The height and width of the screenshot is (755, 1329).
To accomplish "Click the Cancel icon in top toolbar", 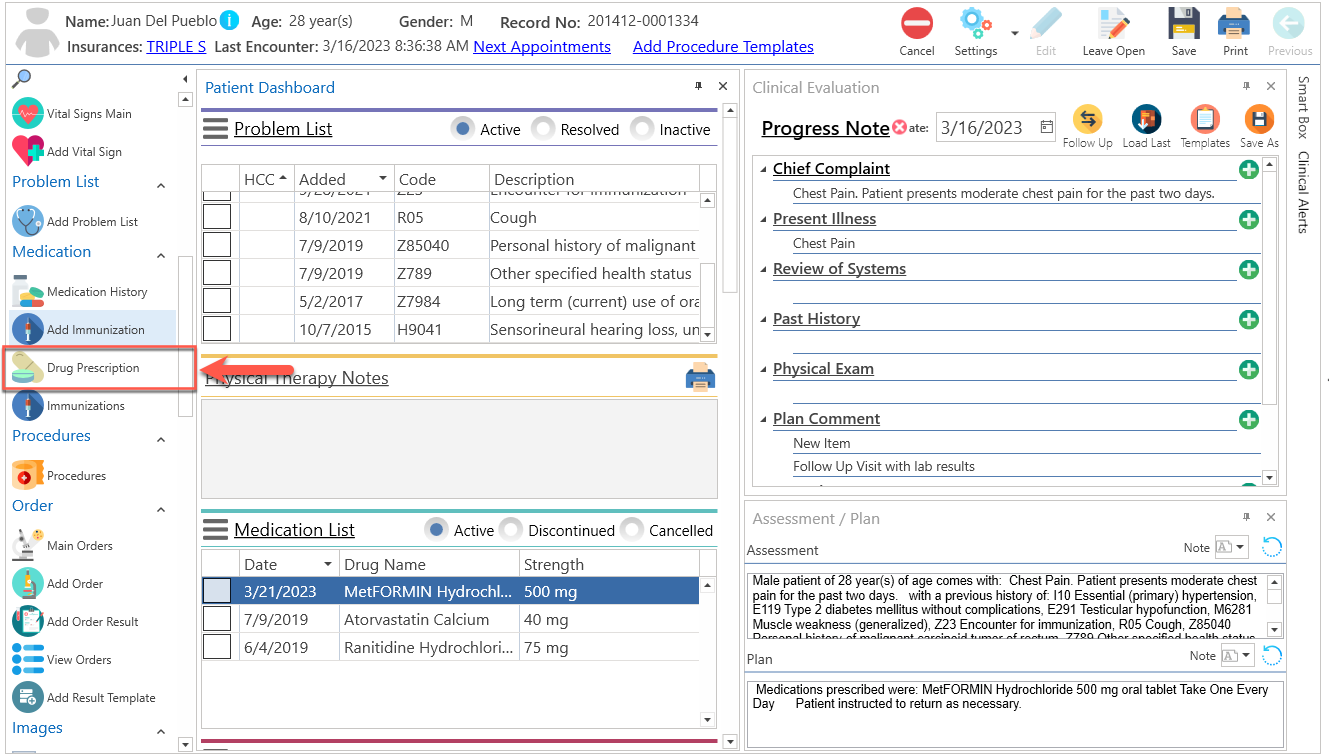I will coord(916,23).
